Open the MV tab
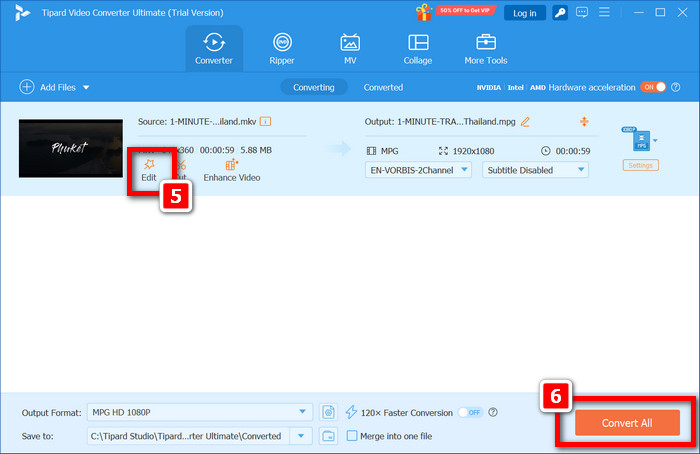 350,49
